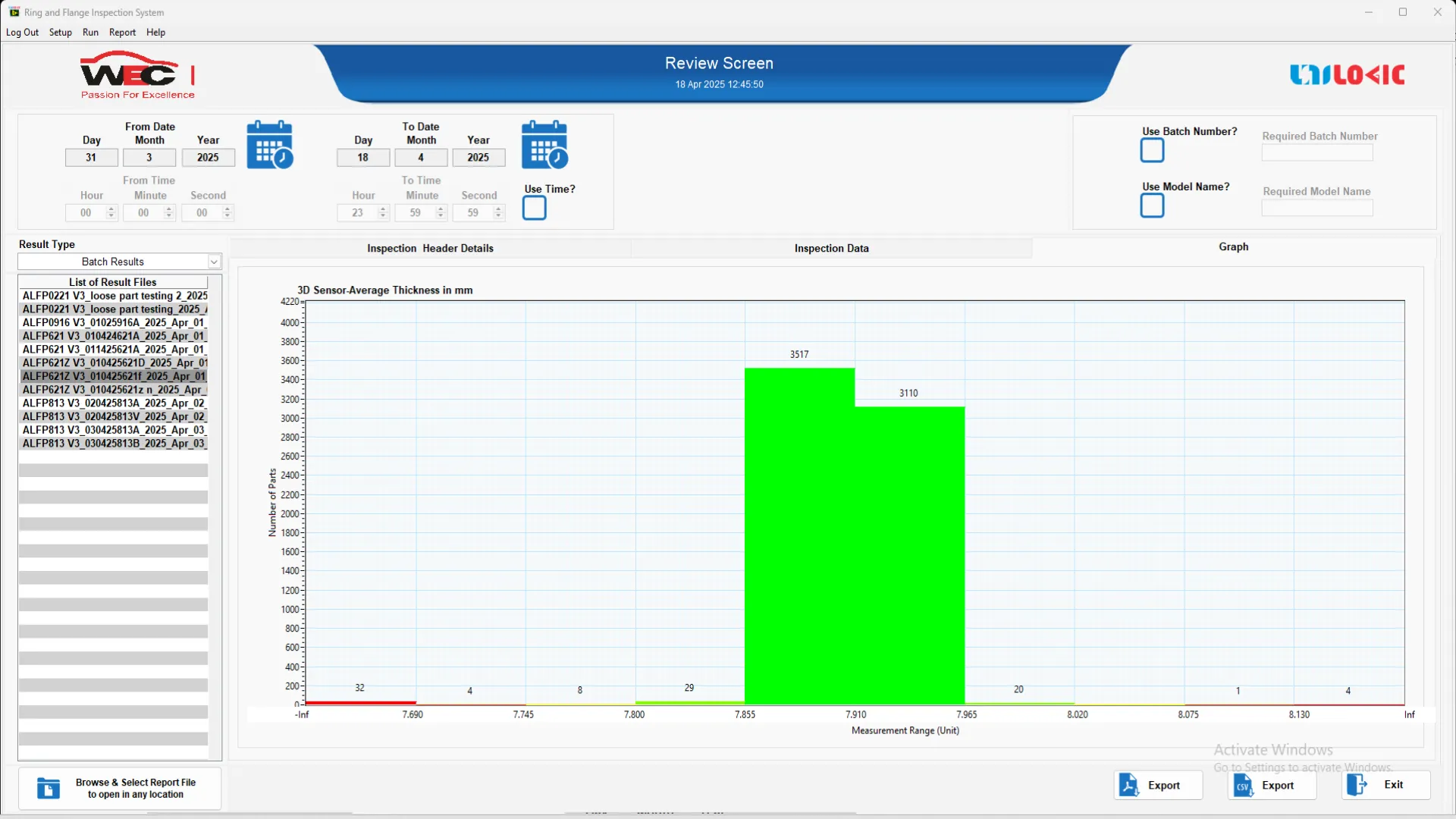
Task: Click the 3517 green histogram bar
Action: tap(799, 531)
